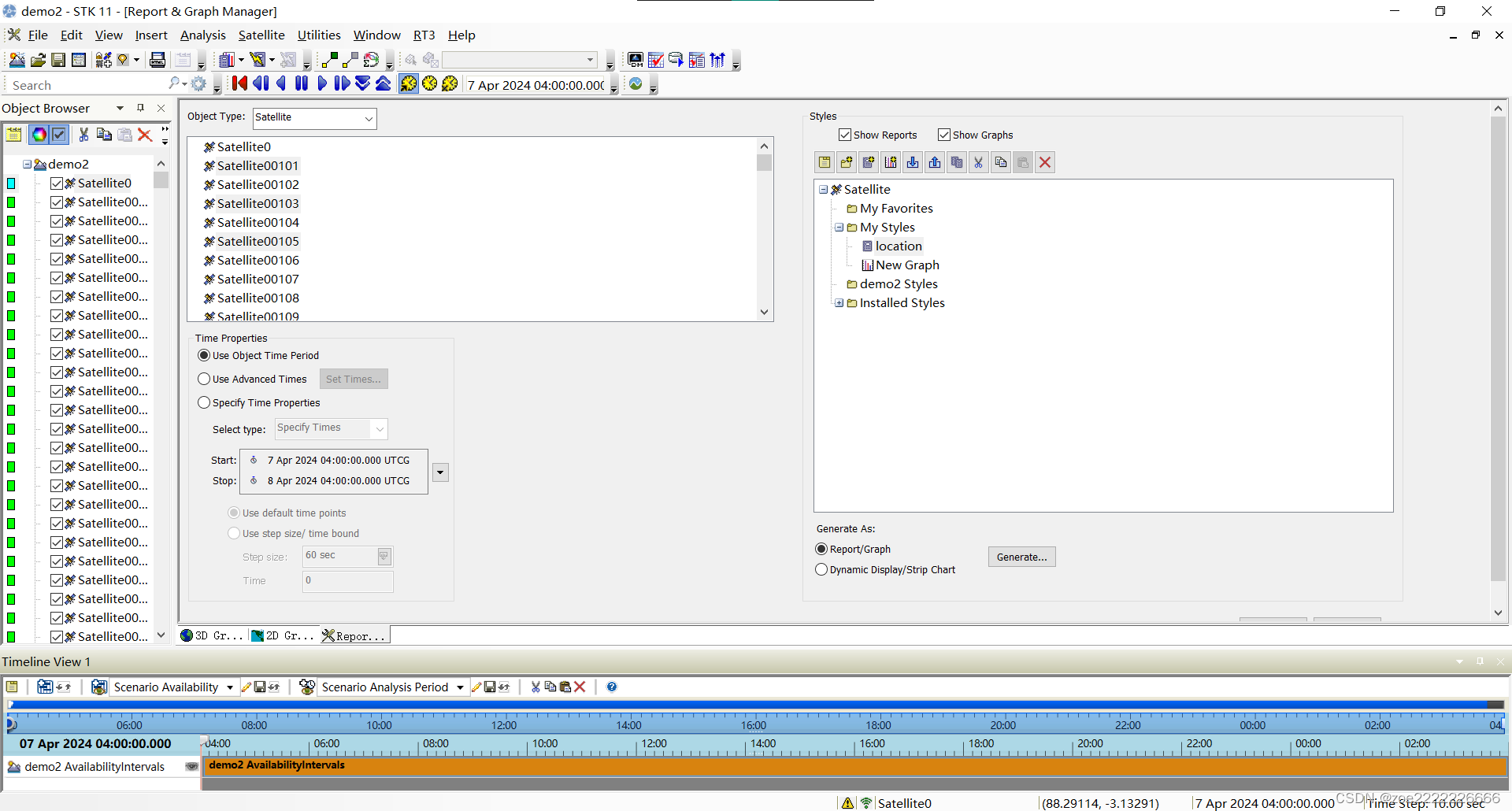Click the Export style up-arrow icon
Image resolution: width=1512 pixels, height=811 pixels.
click(x=935, y=162)
